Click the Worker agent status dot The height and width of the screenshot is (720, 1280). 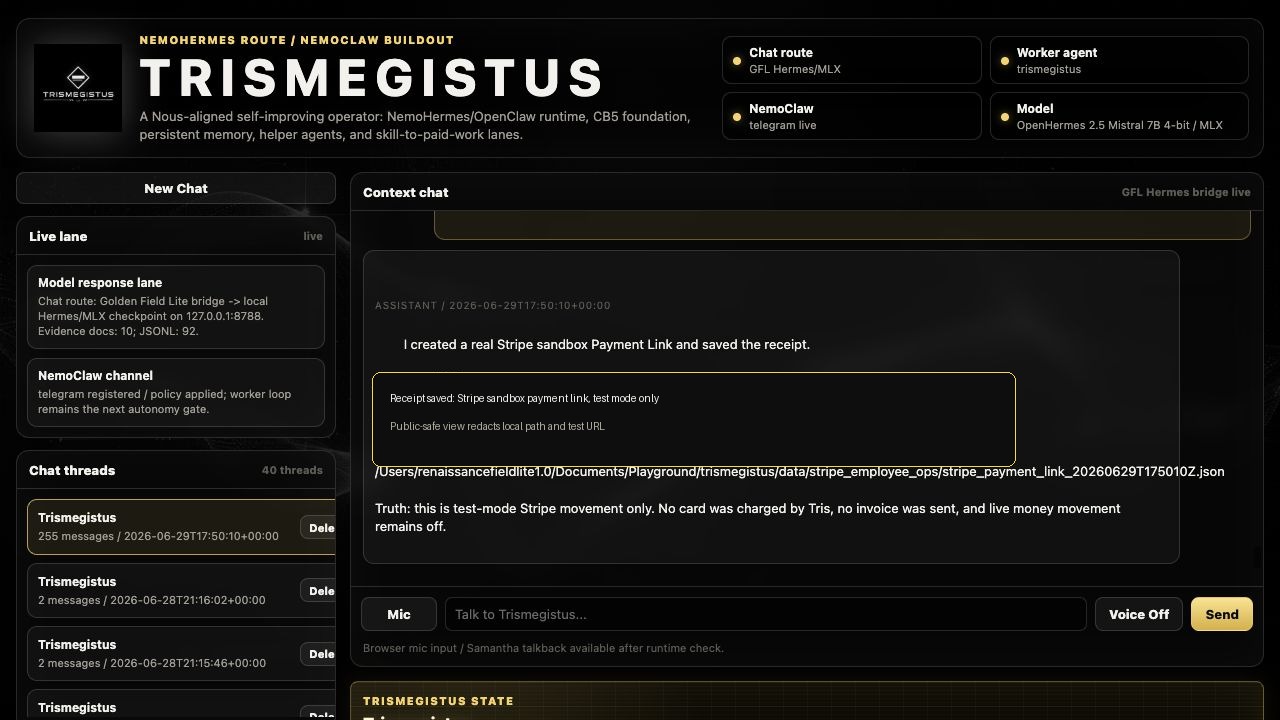[1005, 61]
